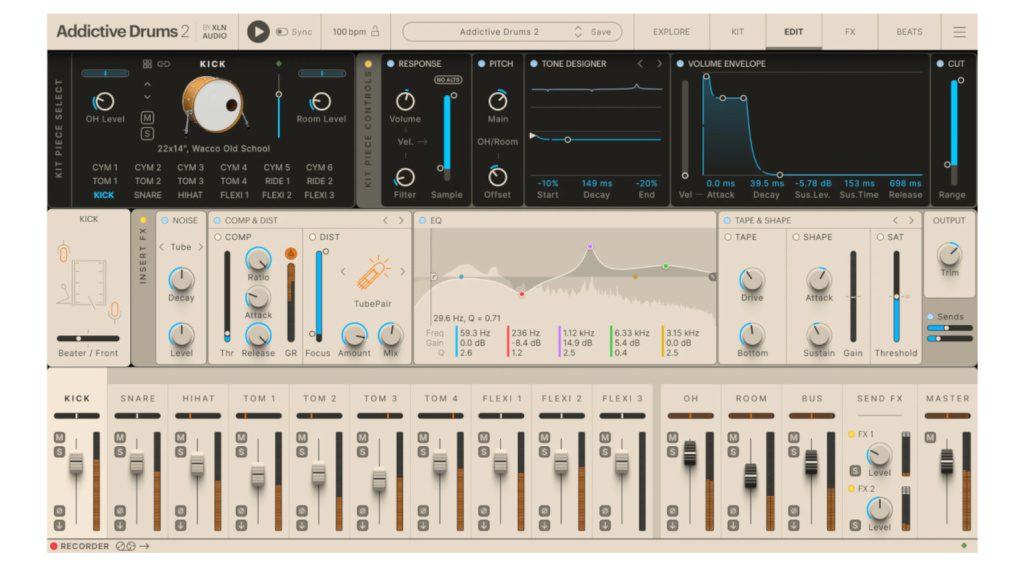Solo the FX 1 send
1024x565 pixels.
pyautogui.click(x=854, y=470)
